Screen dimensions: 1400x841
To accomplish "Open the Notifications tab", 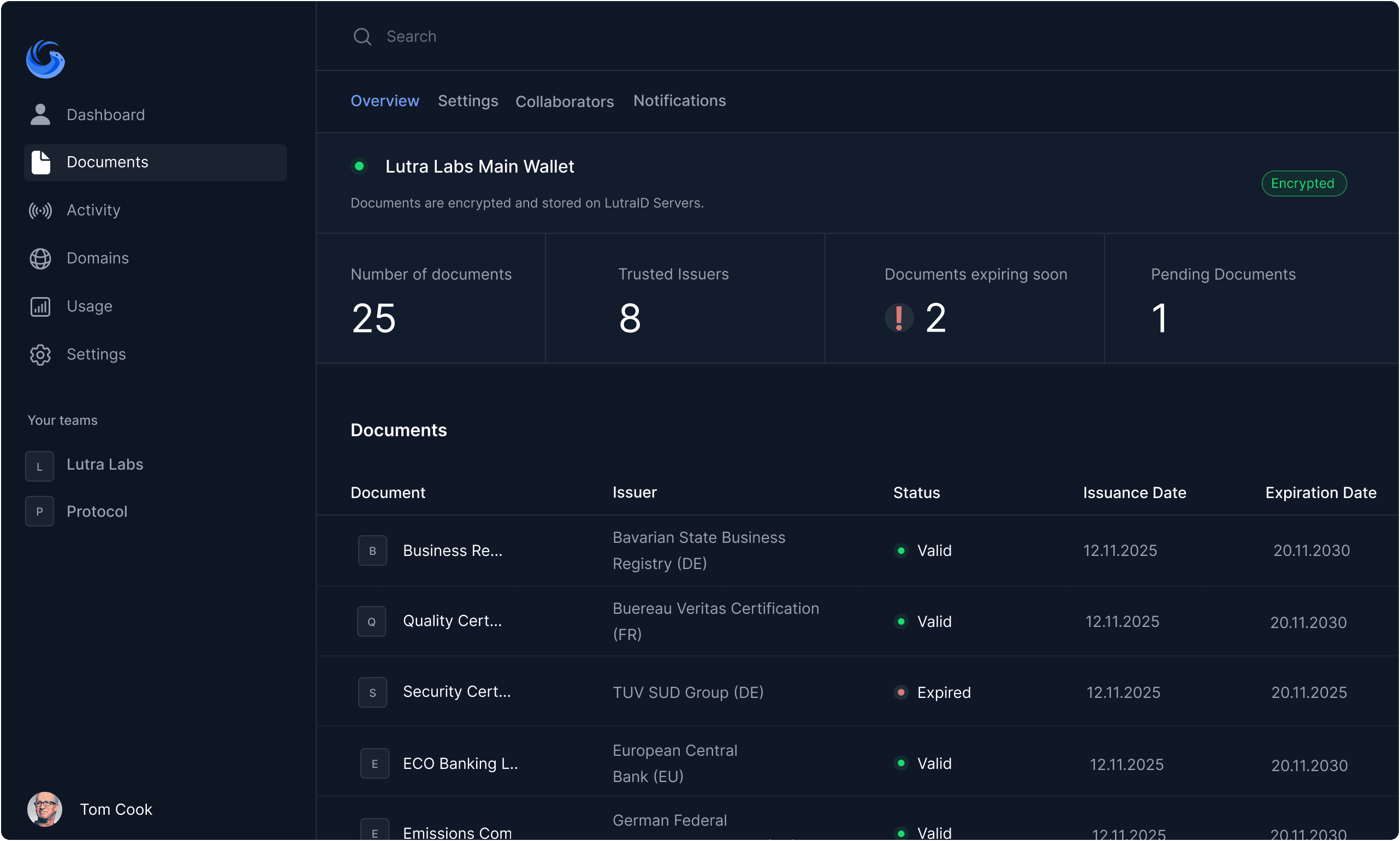I will (680, 100).
